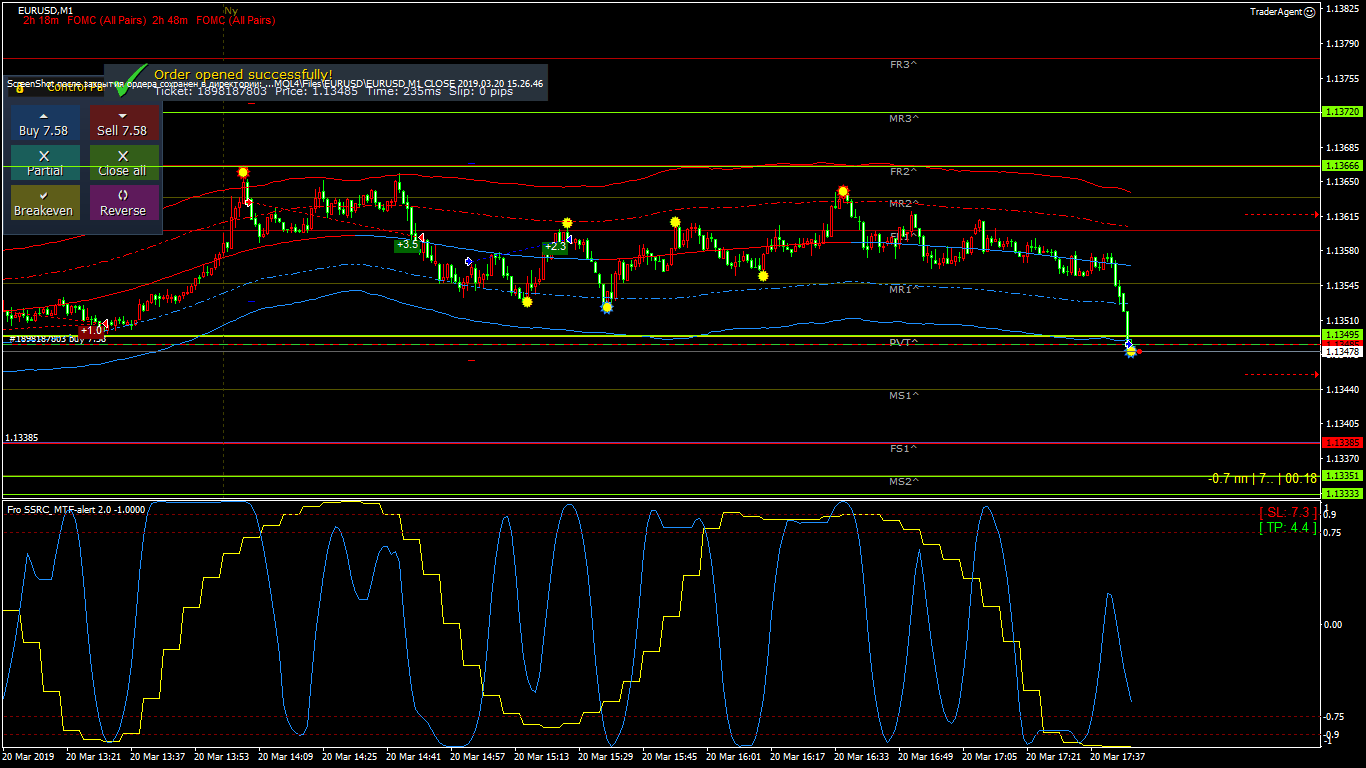Click the FR2^ level label
Viewport: 1366px width, 768px height.
(904, 172)
